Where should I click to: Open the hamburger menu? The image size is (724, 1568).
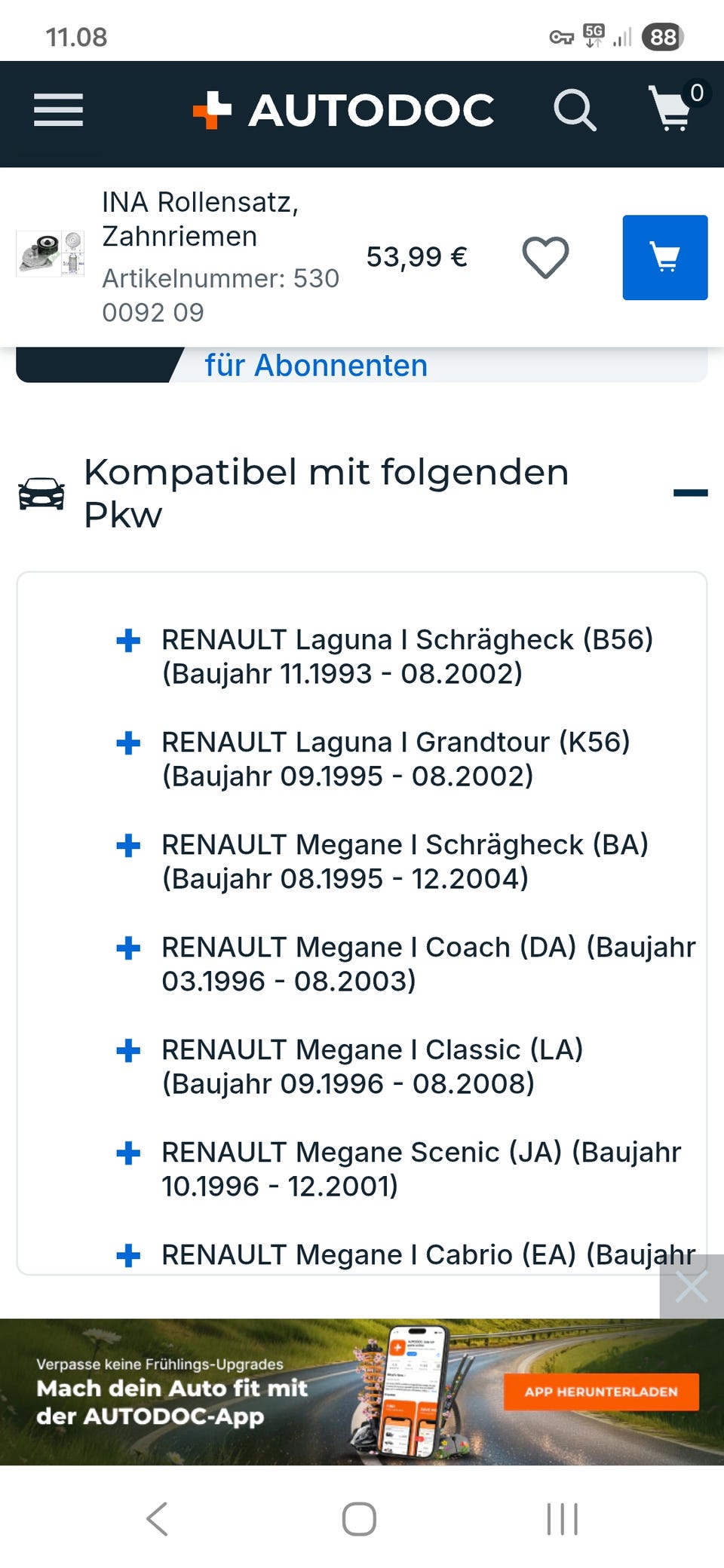click(58, 110)
